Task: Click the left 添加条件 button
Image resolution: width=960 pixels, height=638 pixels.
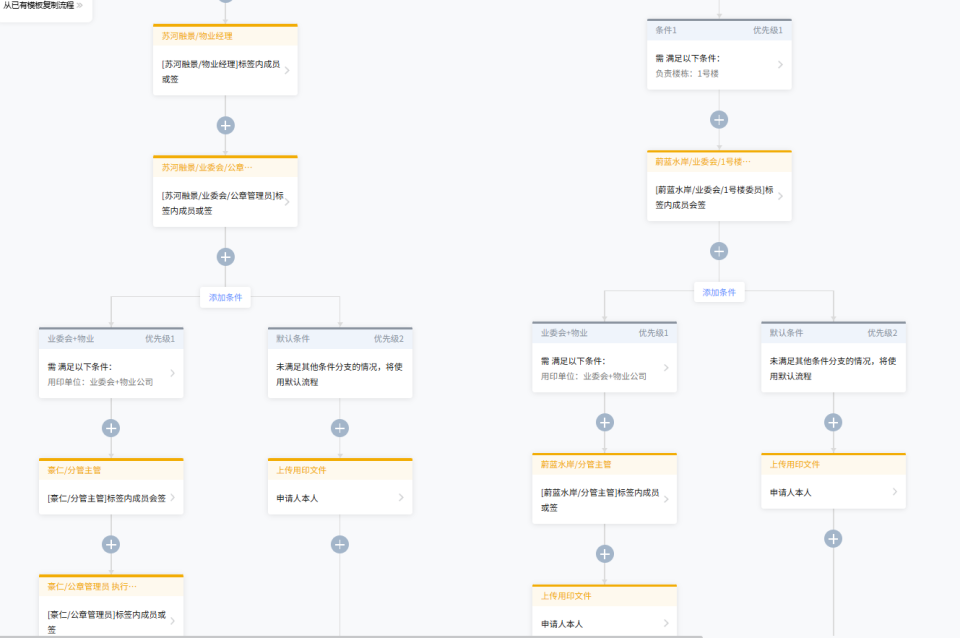Action: [225, 297]
